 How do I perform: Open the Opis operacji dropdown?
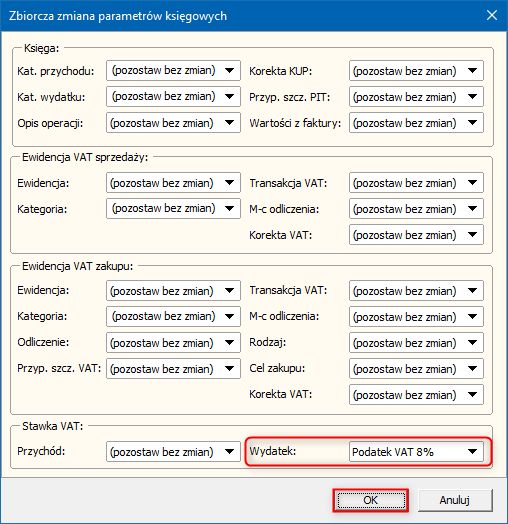click(x=173, y=123)
